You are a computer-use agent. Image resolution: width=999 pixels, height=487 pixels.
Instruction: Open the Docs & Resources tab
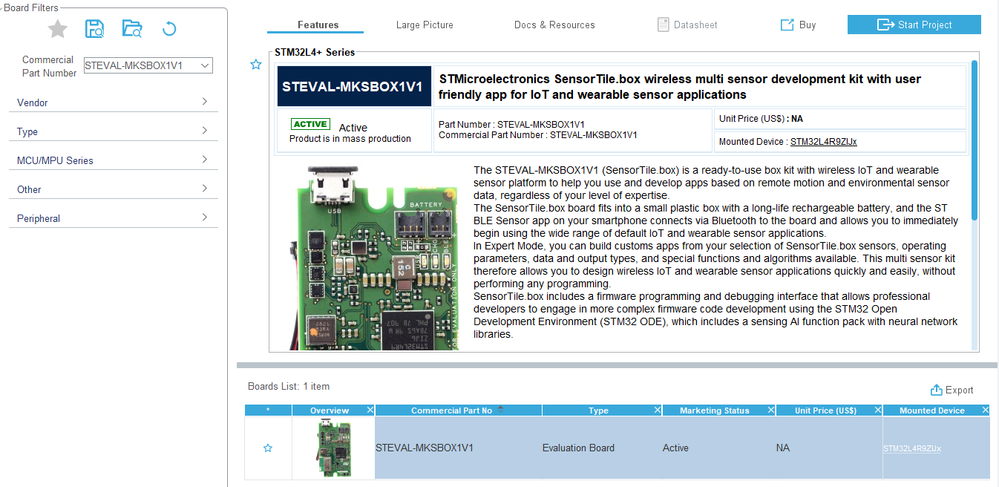point(554,25)
